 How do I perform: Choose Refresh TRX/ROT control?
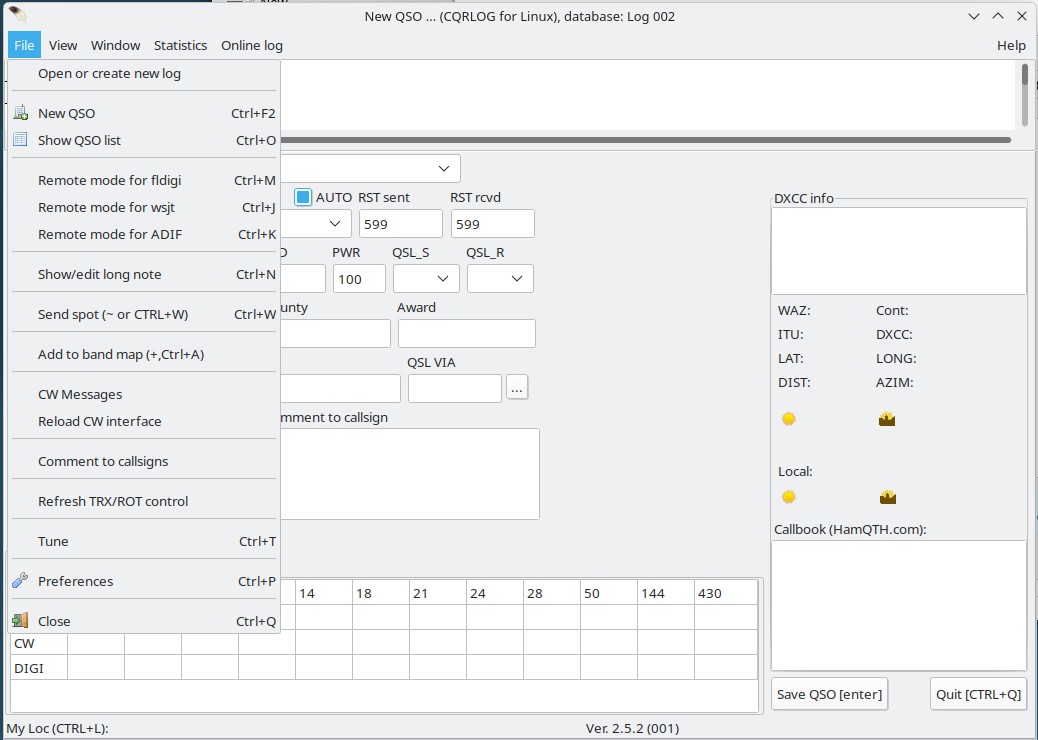pyautogui.click(x=144, y=501)
